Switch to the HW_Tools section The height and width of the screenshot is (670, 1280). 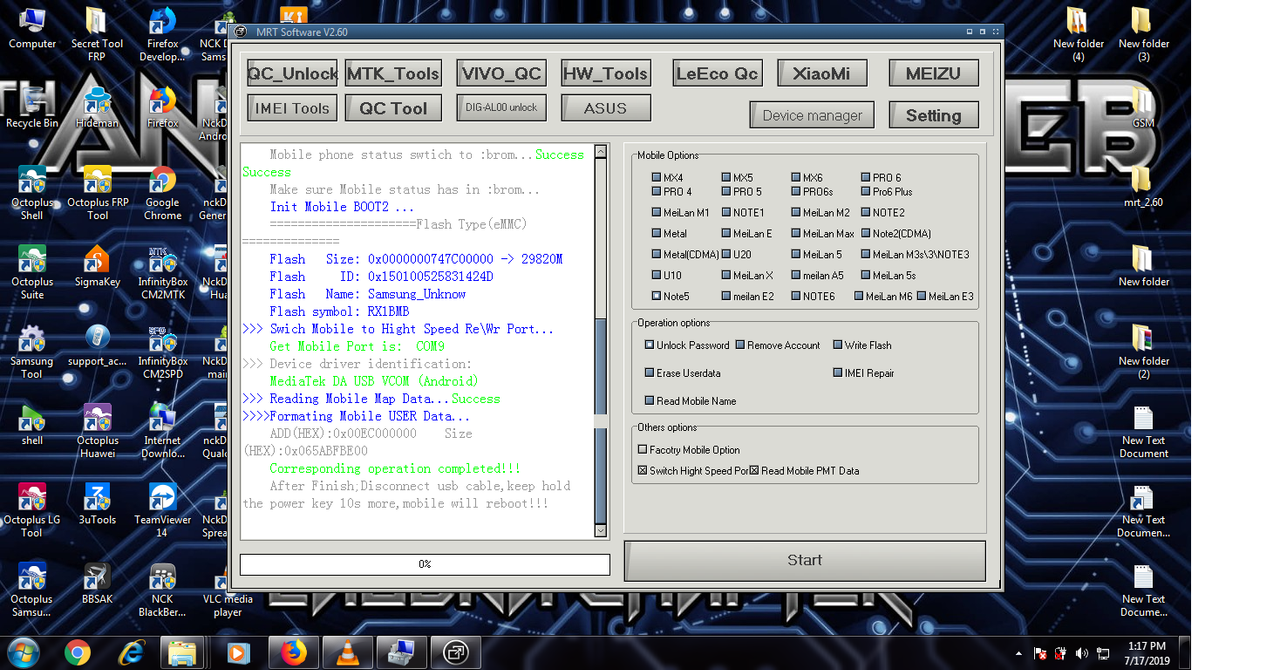point(605,73)
